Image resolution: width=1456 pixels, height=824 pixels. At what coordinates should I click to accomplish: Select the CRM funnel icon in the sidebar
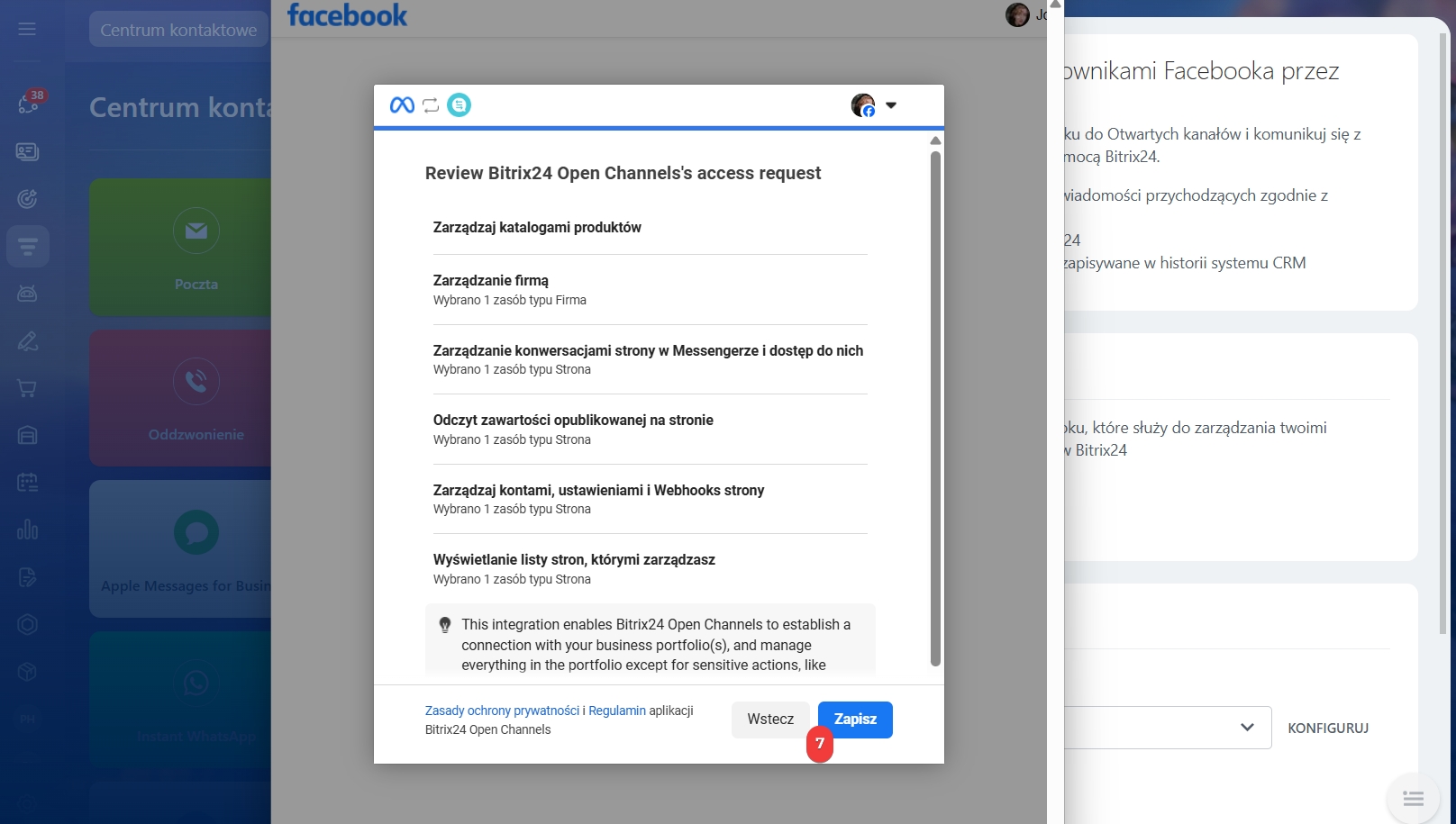coord(27,246)
